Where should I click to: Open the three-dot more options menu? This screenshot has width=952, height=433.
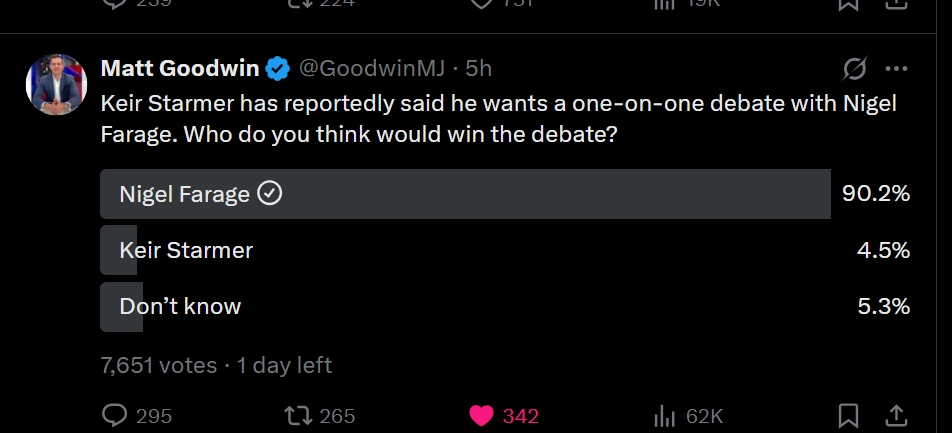(x=897, y=69)
